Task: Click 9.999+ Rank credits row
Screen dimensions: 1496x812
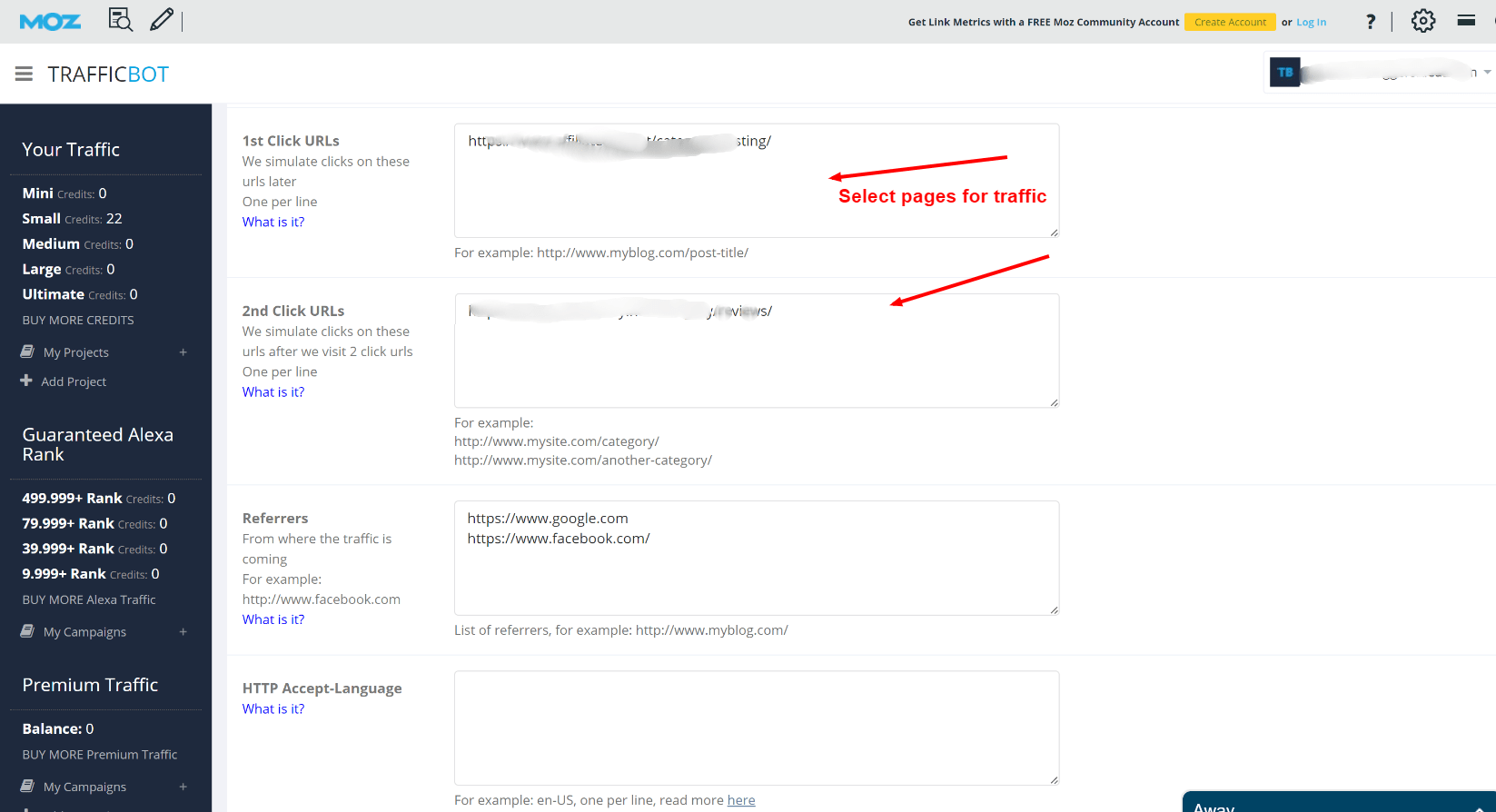Action: click(91, 574)
